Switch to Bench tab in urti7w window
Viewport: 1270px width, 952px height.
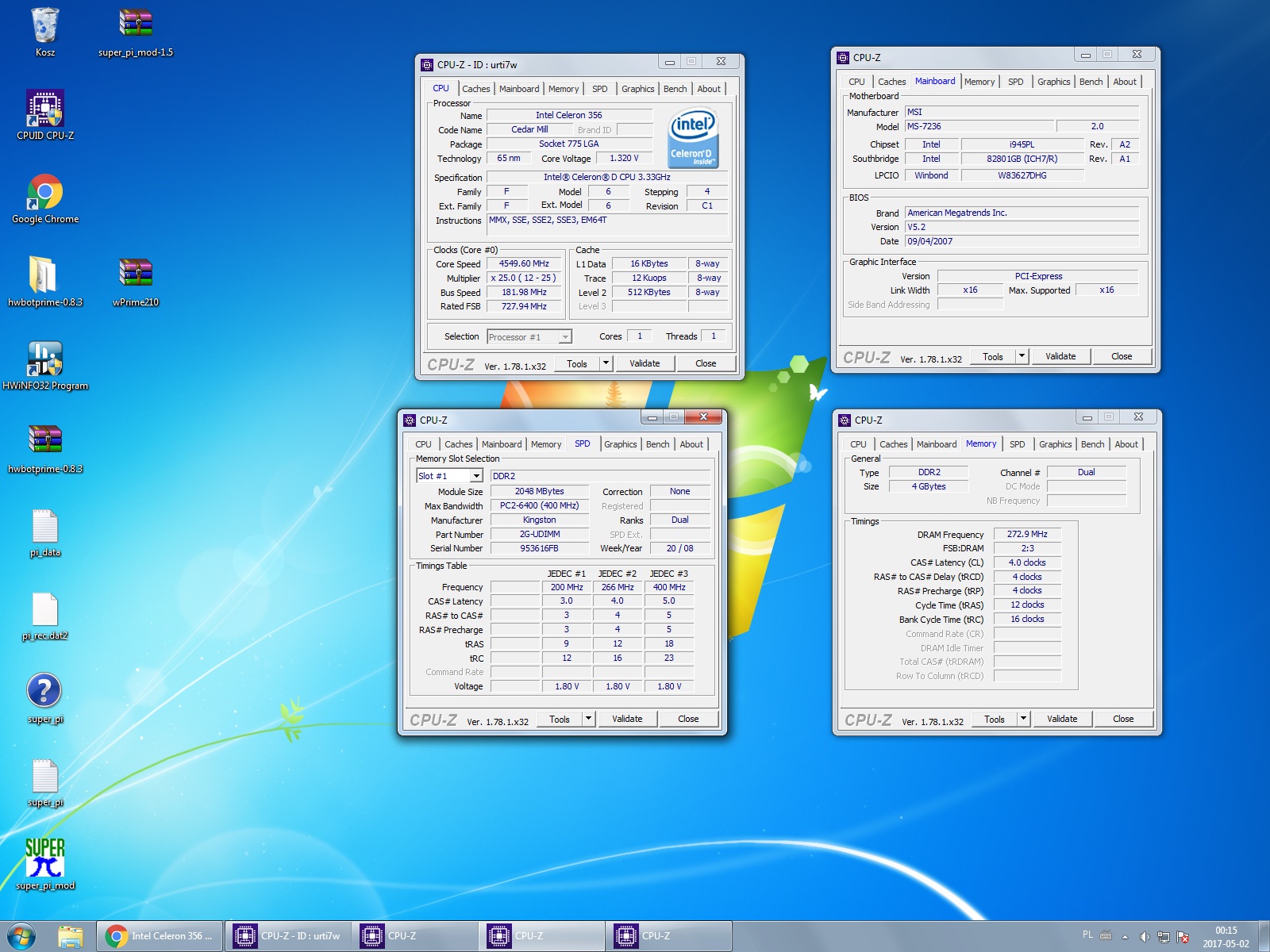(675, 89)
